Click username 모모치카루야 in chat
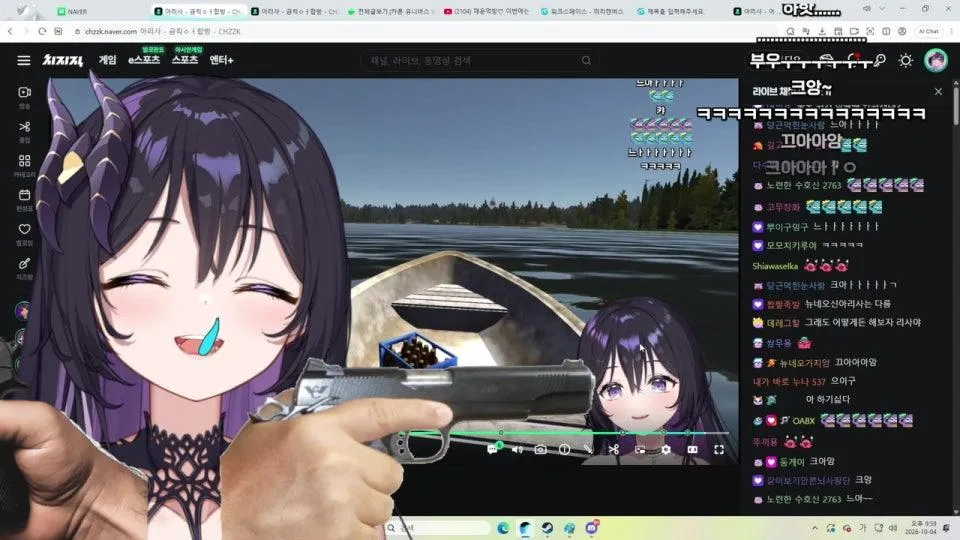 (792, 246)
